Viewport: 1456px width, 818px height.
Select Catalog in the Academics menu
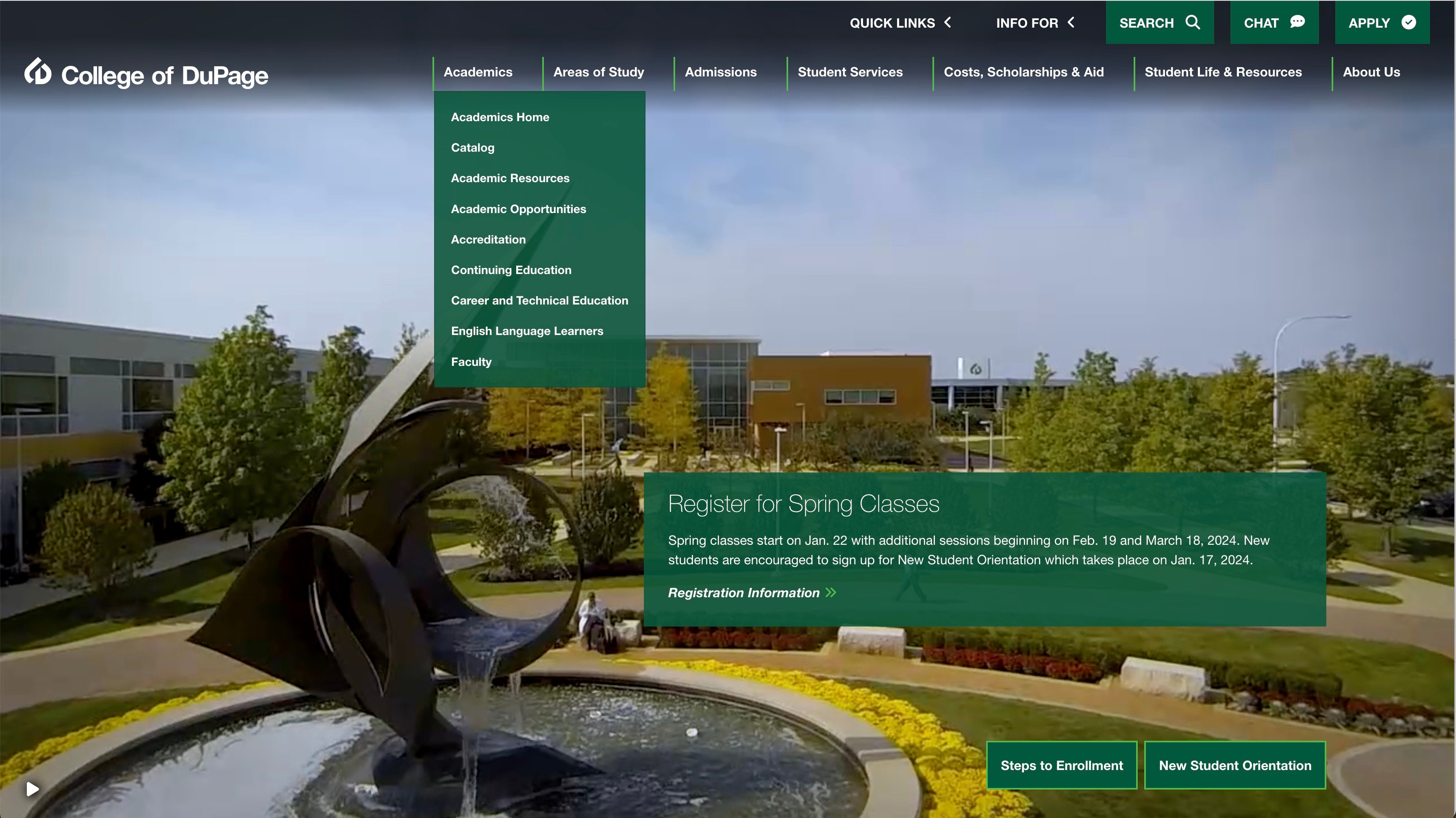point(472,148)
